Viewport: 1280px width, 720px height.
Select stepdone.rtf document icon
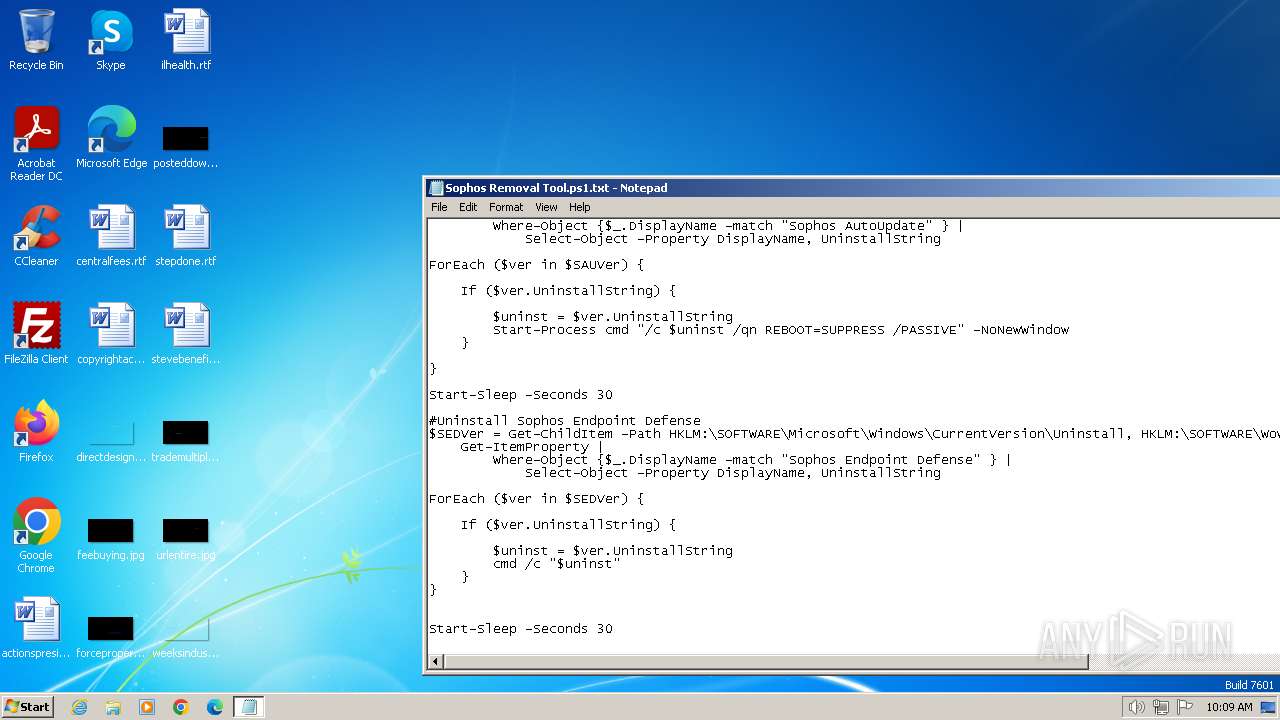[186, 236]
